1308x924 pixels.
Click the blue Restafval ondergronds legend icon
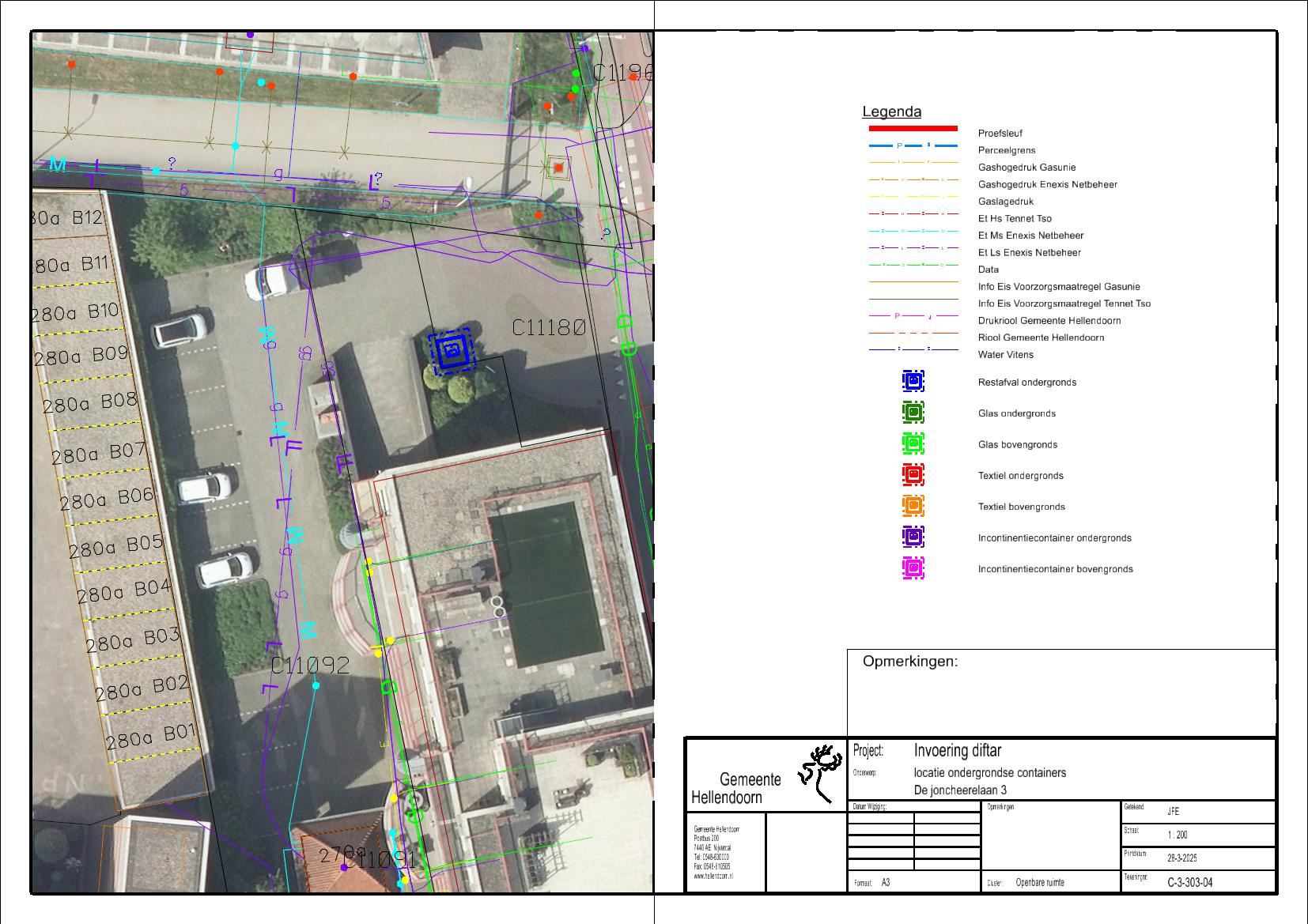click(x=913, y=382)
